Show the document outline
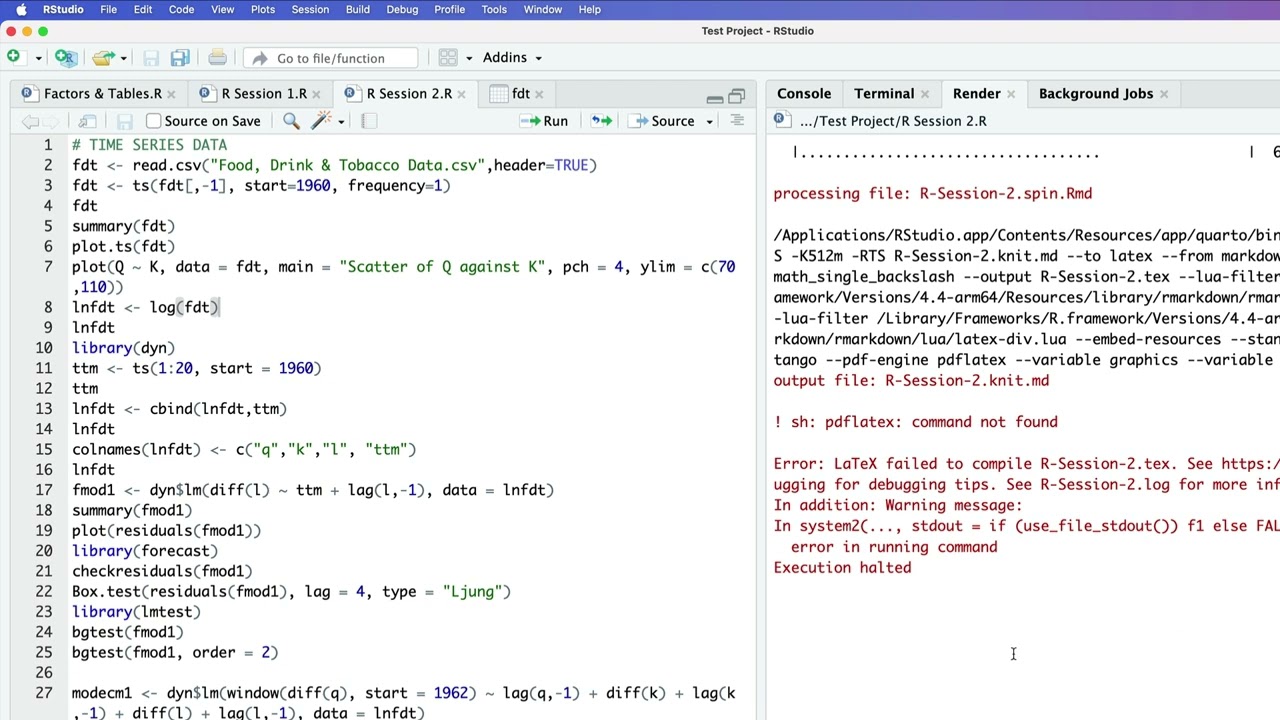The width and height of the screenshot is (1280, 720). (x=737, y=121)
